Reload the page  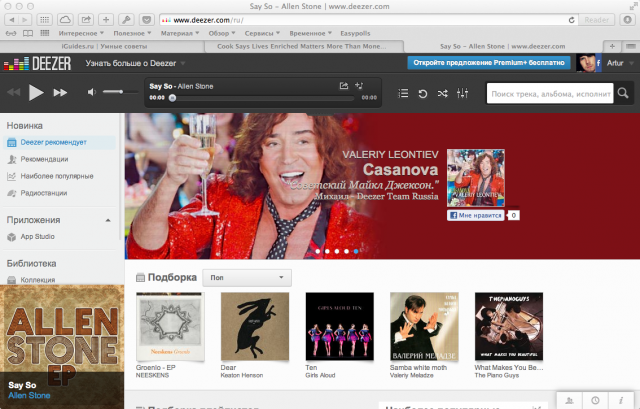coord(571,20)
